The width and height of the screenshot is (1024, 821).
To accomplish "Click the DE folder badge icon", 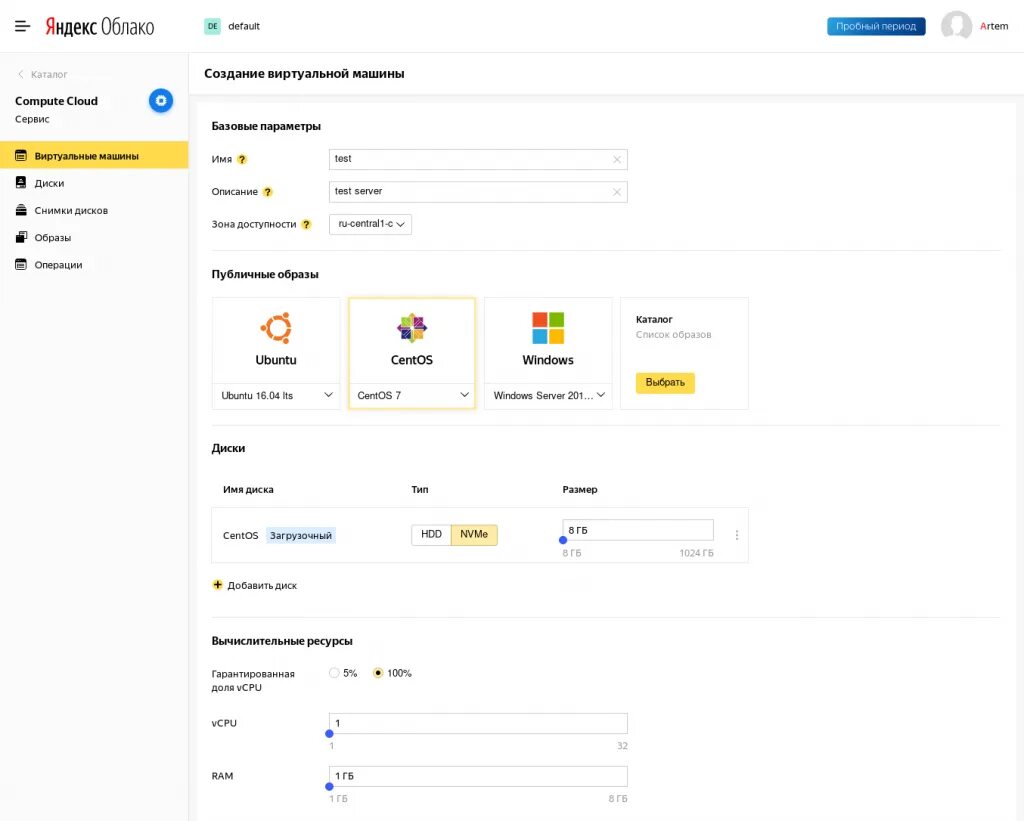I will point(212,26).
